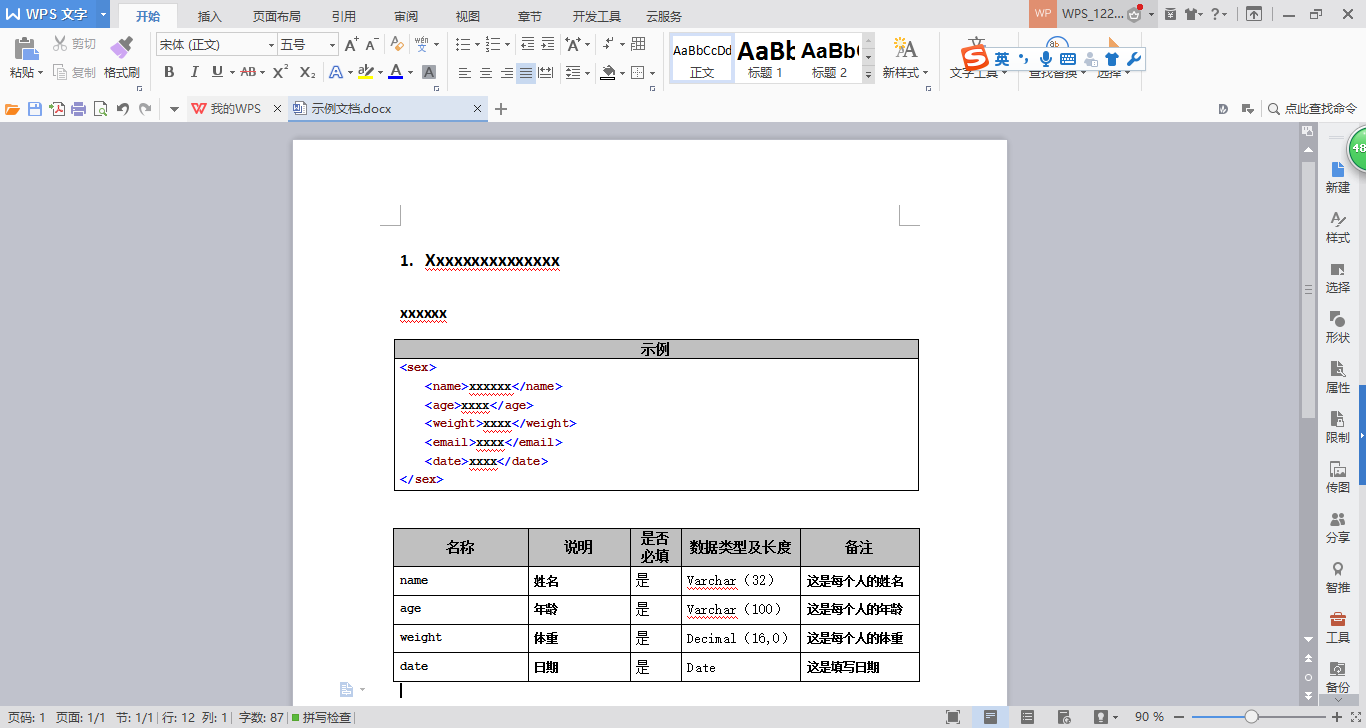The image size is (1366, 728).
Task: Expand the numbered list dropdown arrow
Action: click(507, 45)
